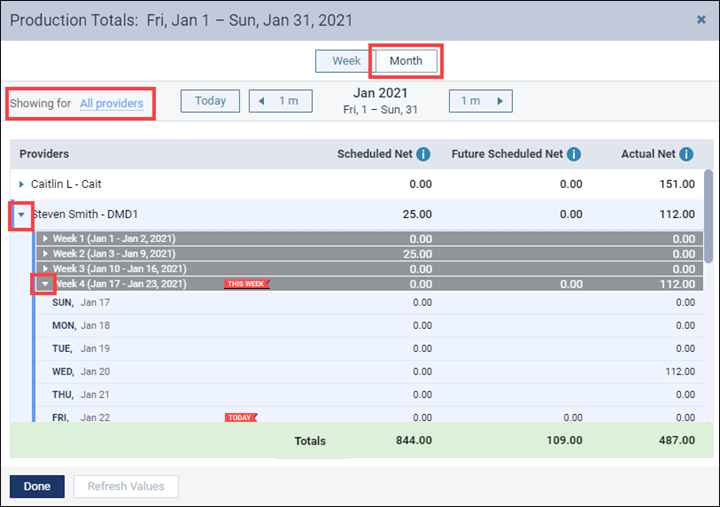720x507 pixels.
Task: Click Providers column header
Action: (44, 154)
